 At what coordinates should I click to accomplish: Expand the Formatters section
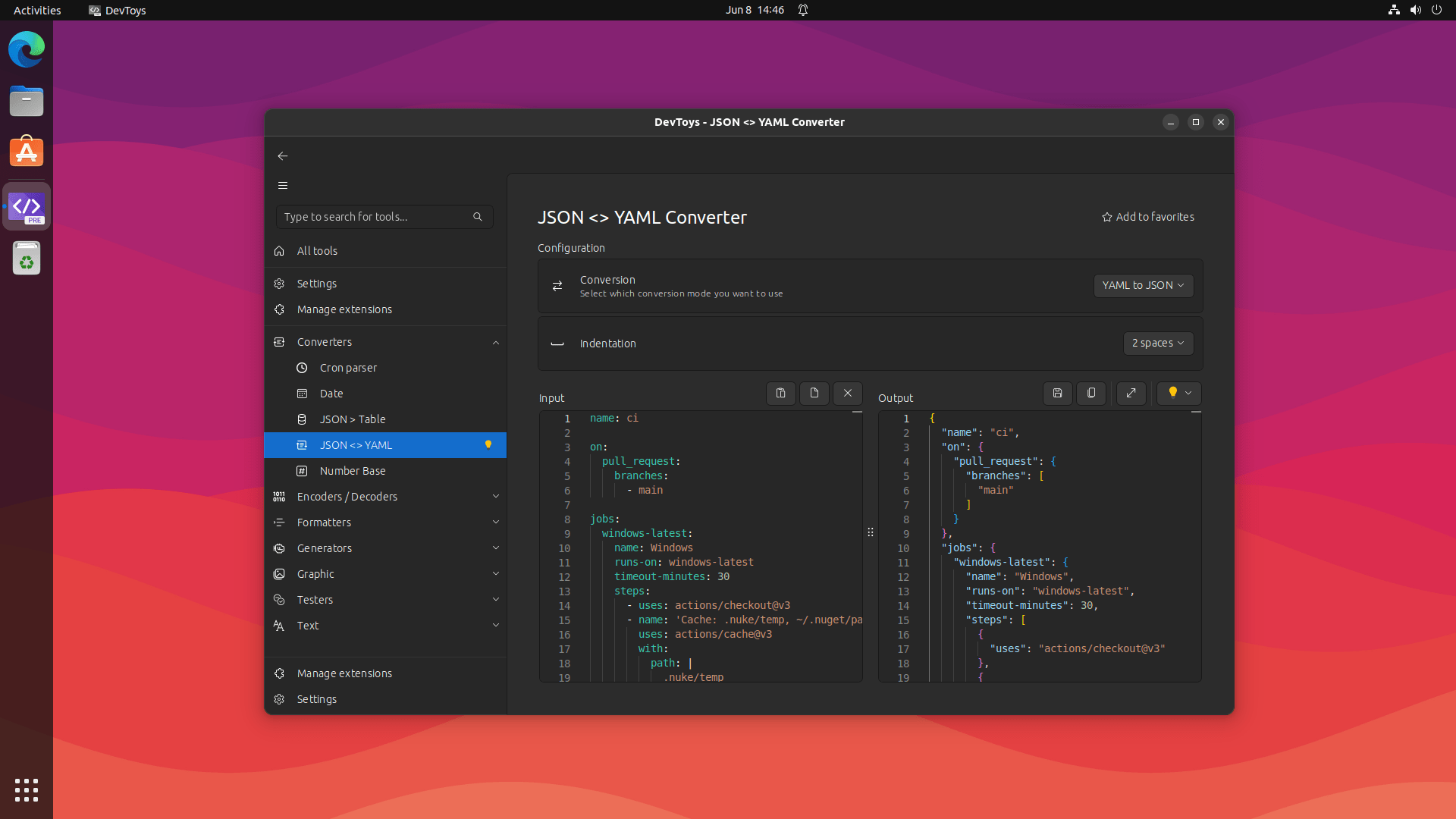[322, 522]
